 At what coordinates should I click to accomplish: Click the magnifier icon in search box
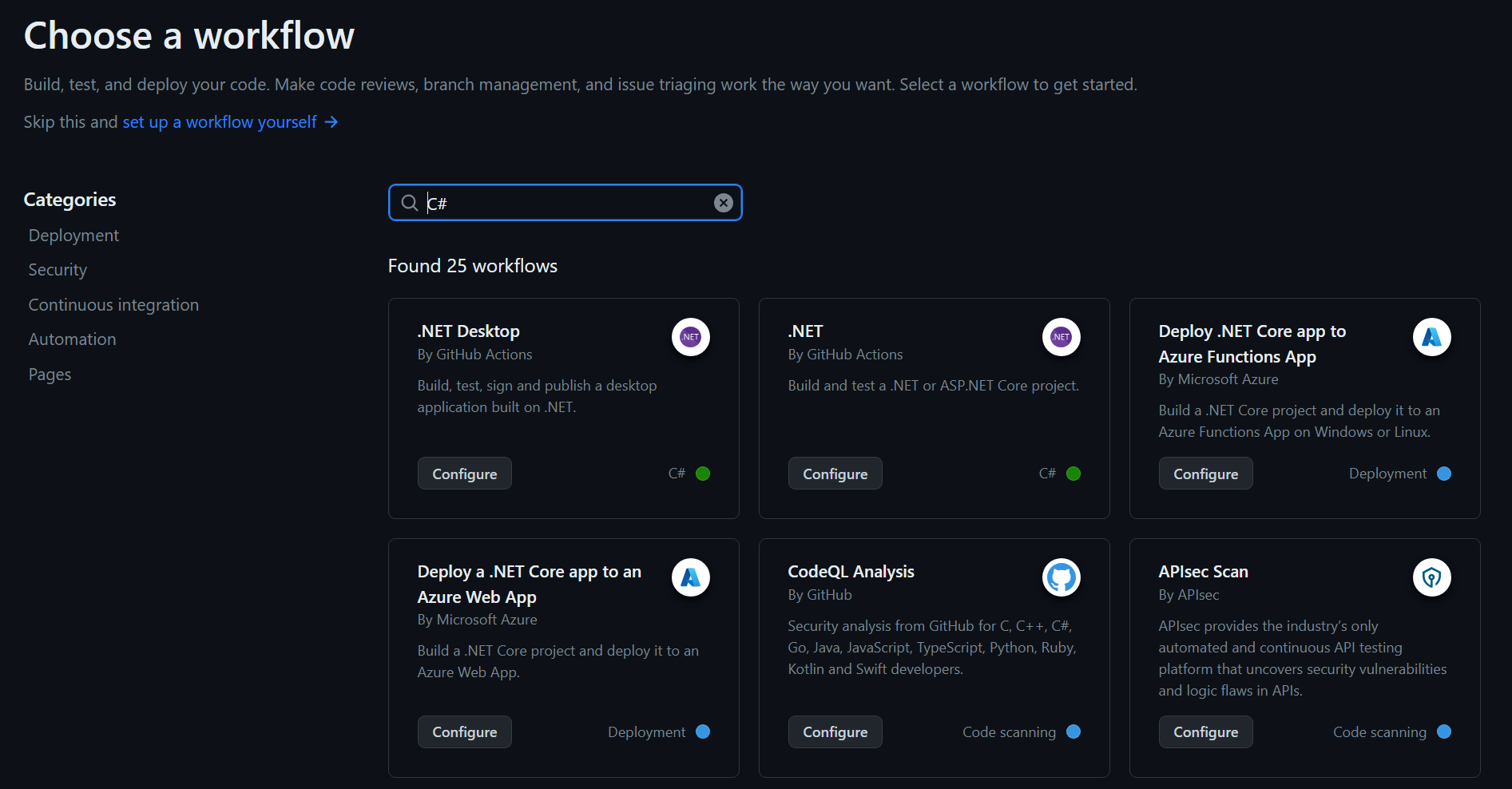(x=410, y=203)
